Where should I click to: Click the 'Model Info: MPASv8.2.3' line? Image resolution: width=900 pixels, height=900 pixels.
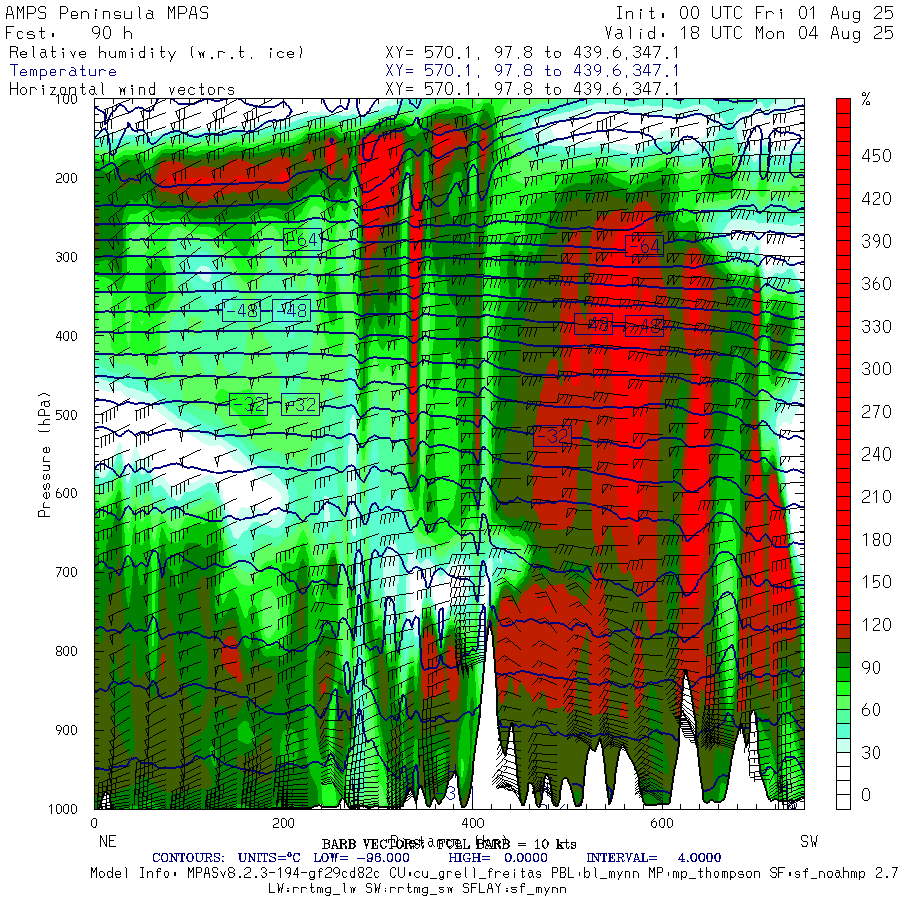point(494,874)
